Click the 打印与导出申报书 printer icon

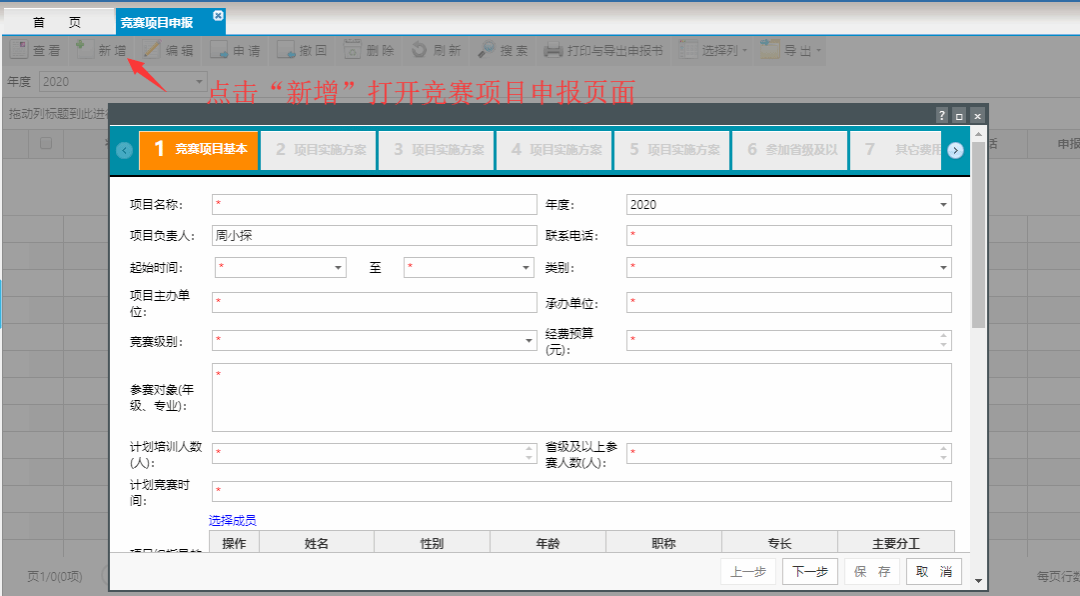coord(553,50)
